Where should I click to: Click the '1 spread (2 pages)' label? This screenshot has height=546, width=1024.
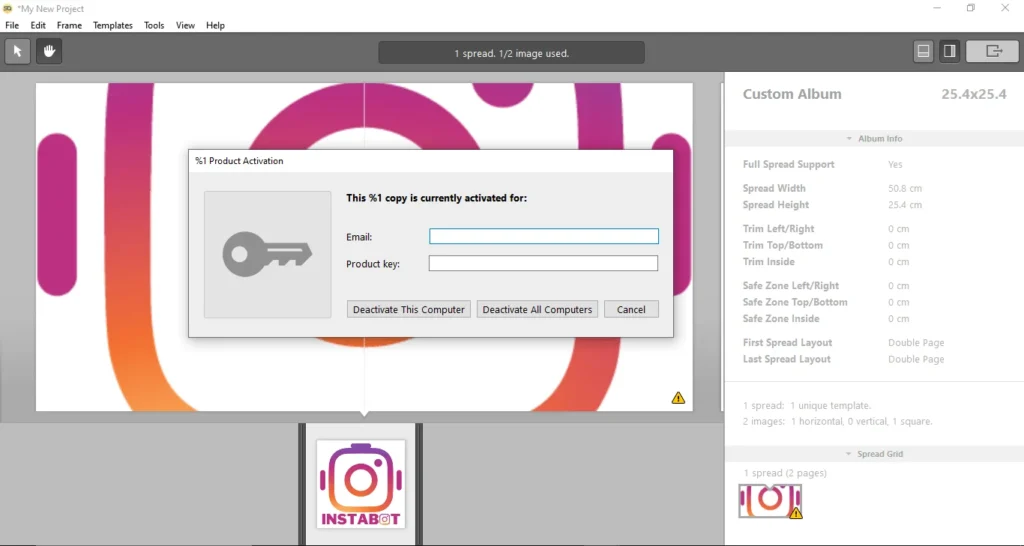coord(785,473)
